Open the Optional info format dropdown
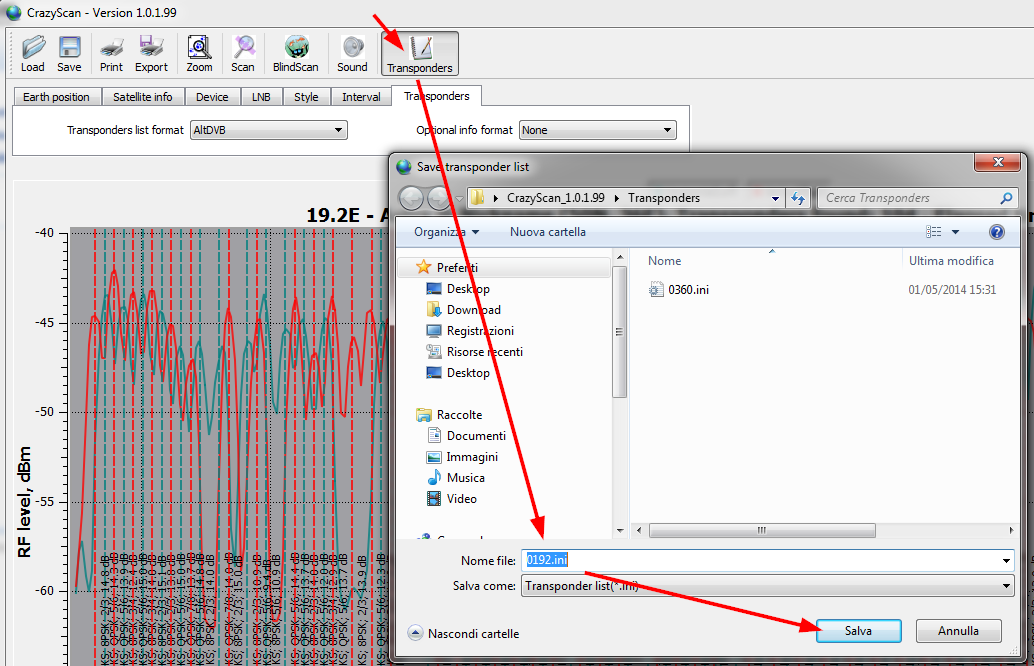The width and height of the screenshot is (1034, 666). (x=597, y=131)
